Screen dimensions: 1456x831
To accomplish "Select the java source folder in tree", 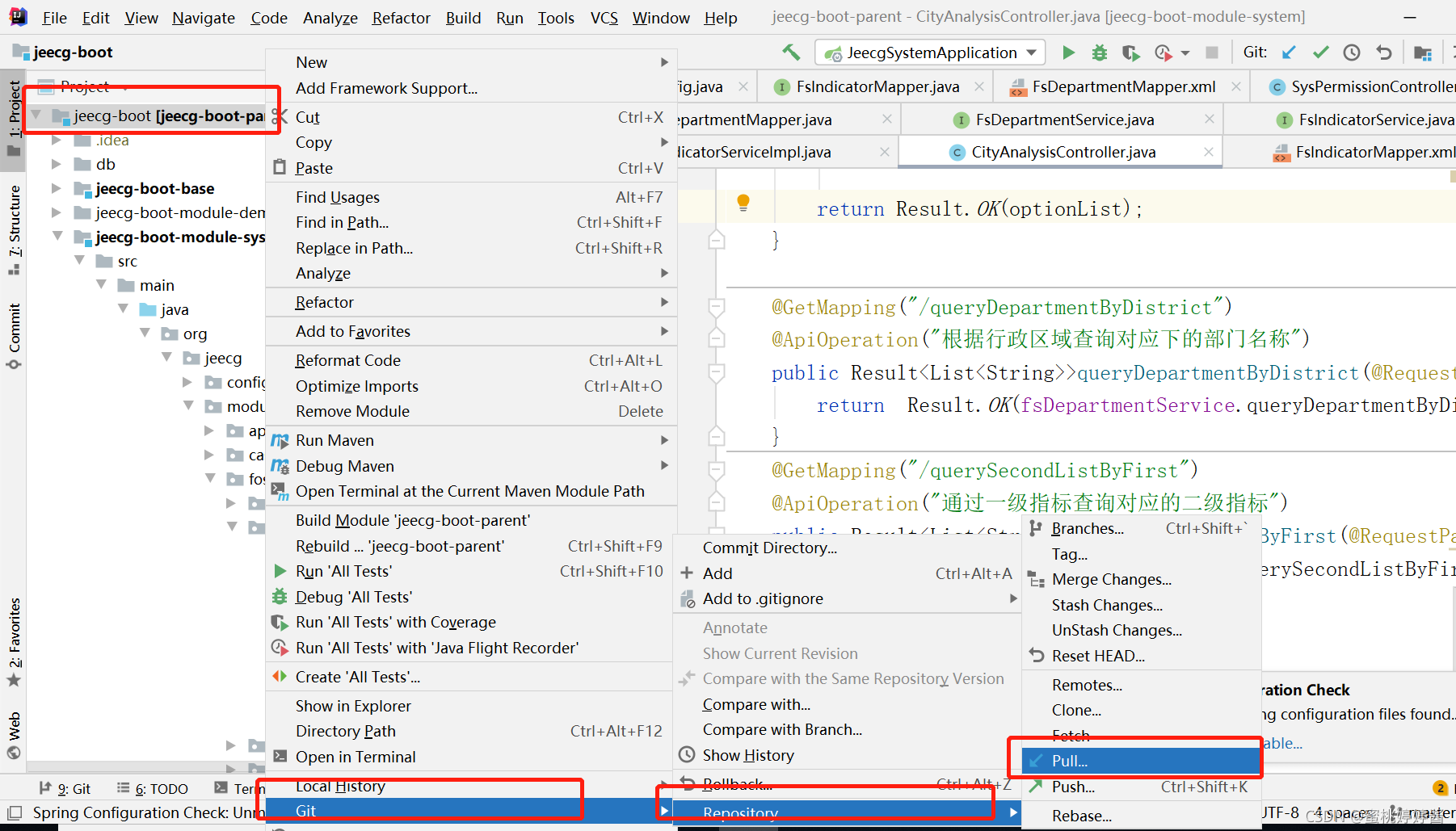I will (x=164, y=309).
